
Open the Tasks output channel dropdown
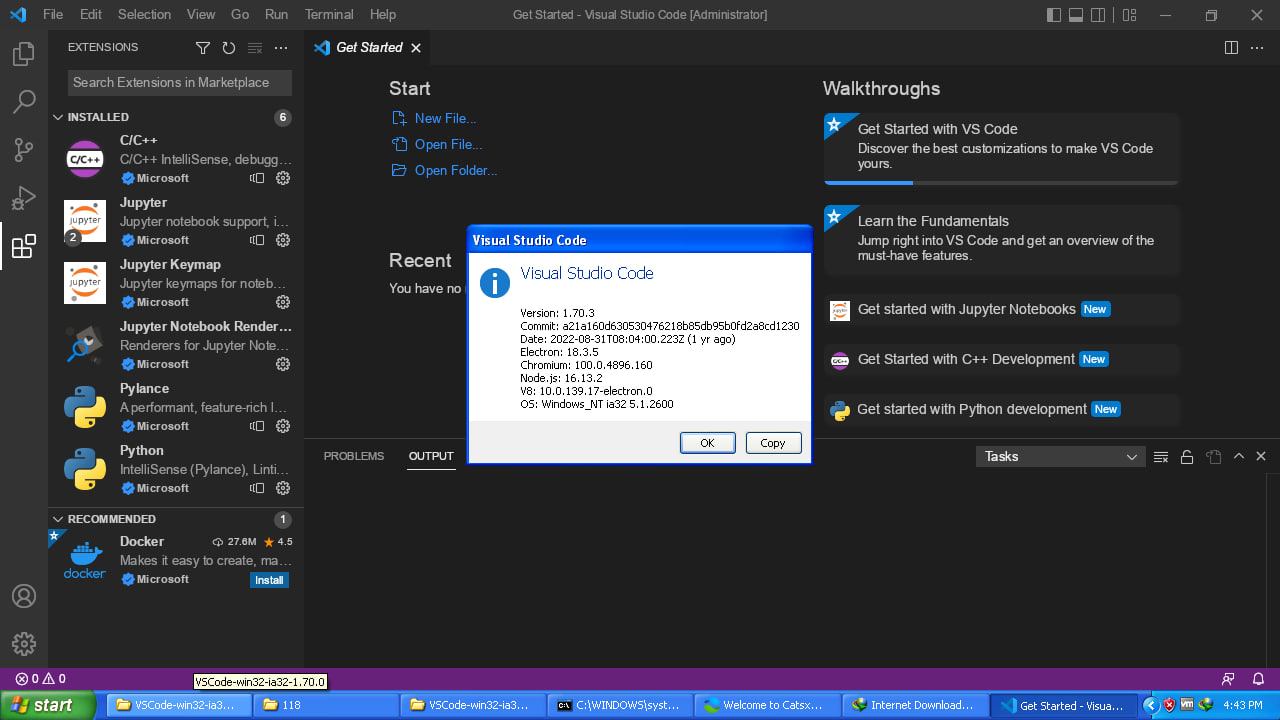click(1060, 456)
